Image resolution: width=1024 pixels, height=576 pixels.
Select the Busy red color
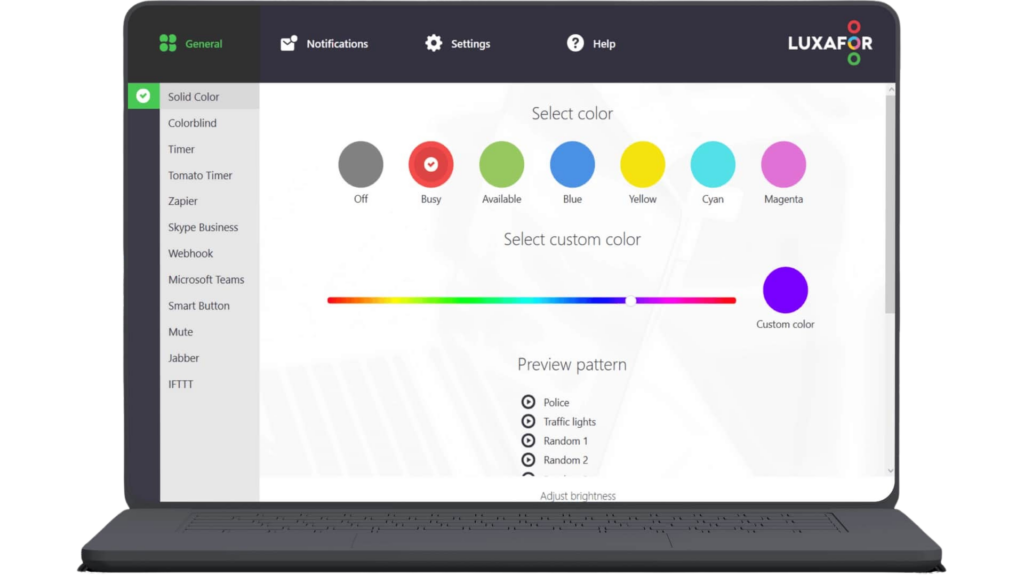(431, 165)
